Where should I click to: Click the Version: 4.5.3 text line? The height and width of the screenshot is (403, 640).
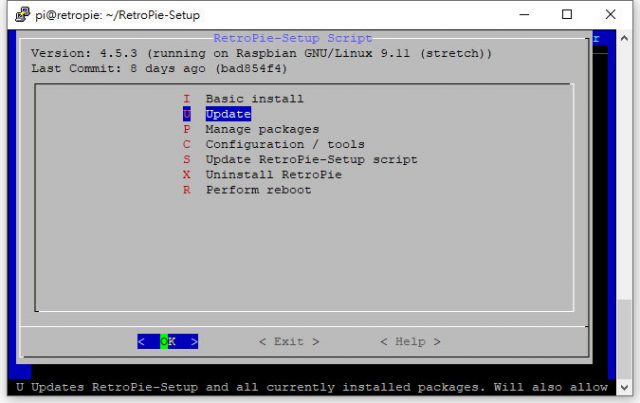[x=262, y=53]
